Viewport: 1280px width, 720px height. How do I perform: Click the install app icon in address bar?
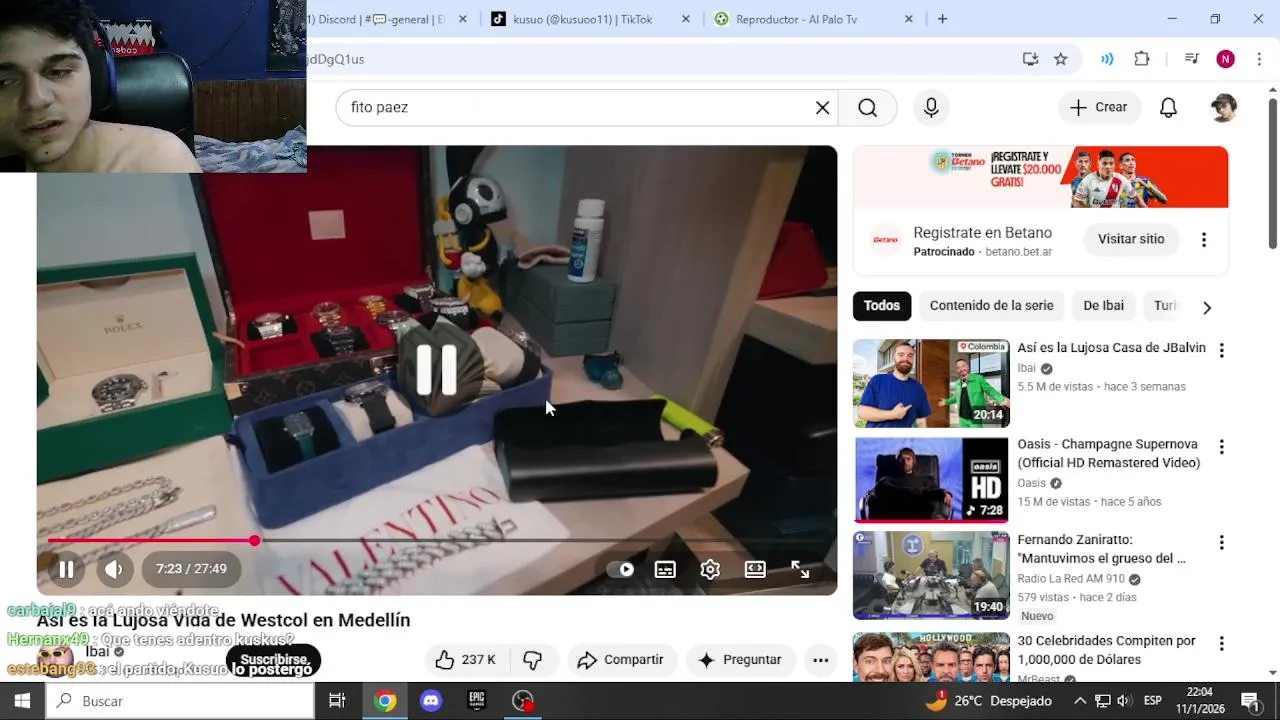[1030, 59]
